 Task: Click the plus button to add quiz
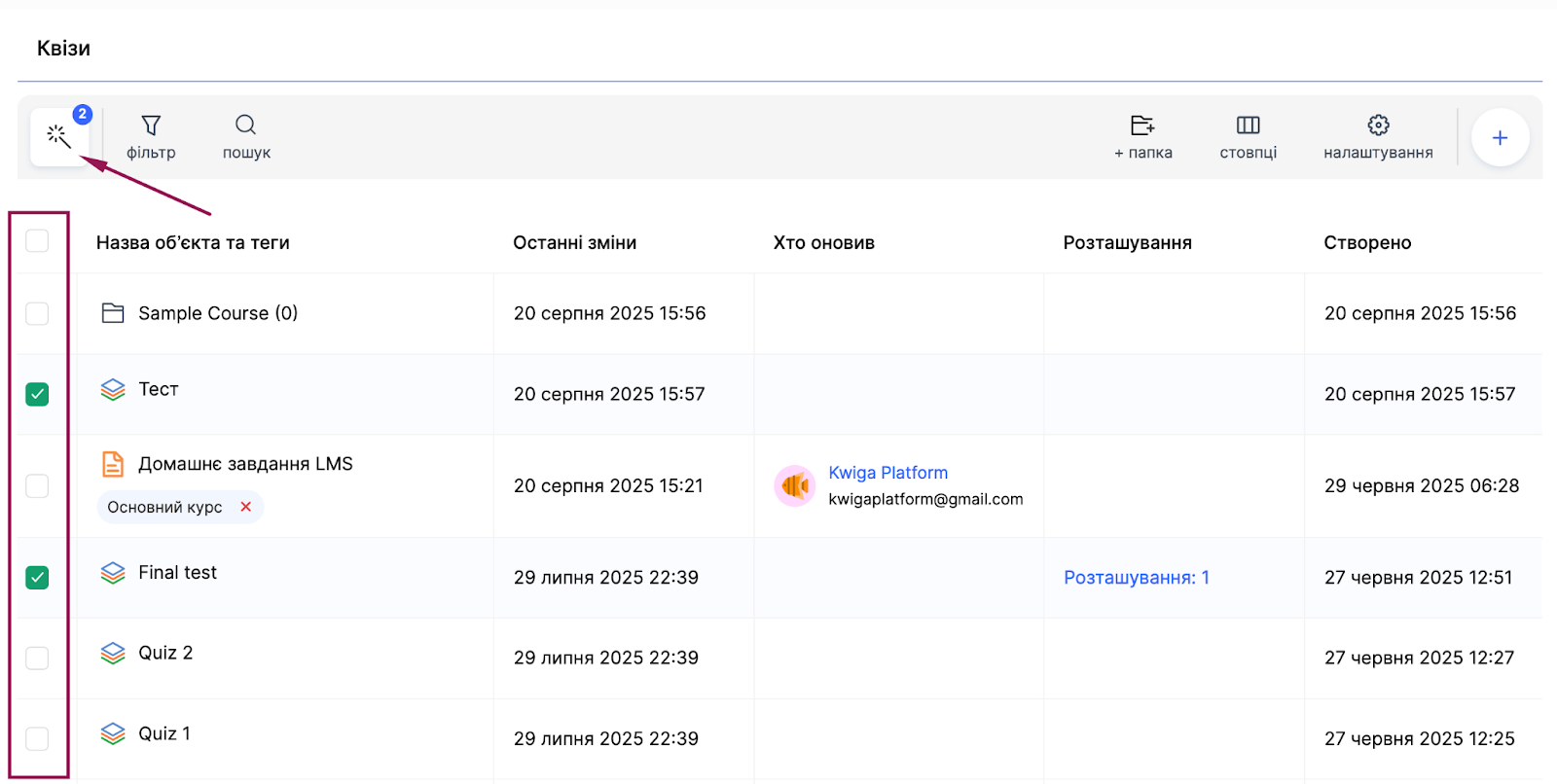pos(1500,138)
